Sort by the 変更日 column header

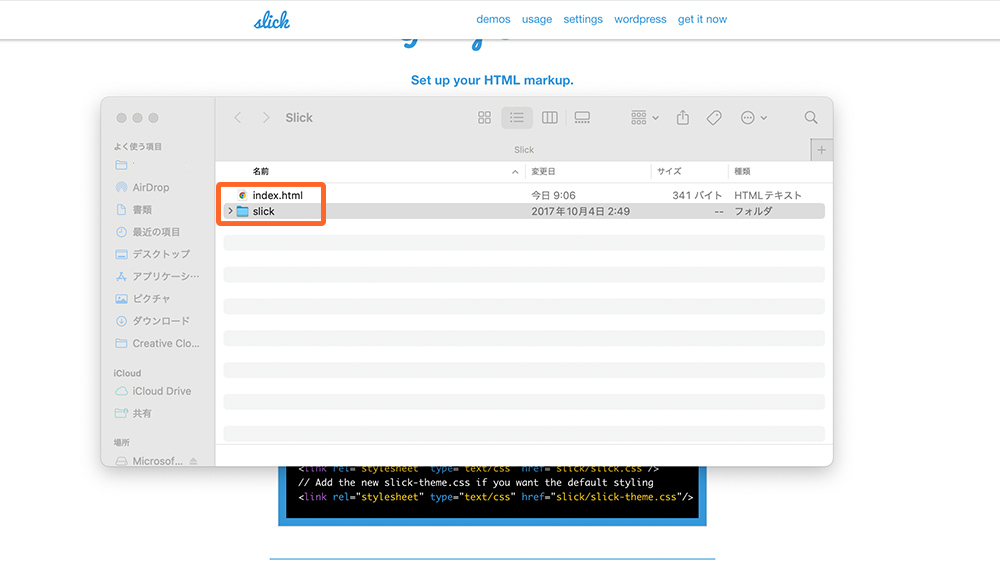pyautogui.click(x=543, y=171)
